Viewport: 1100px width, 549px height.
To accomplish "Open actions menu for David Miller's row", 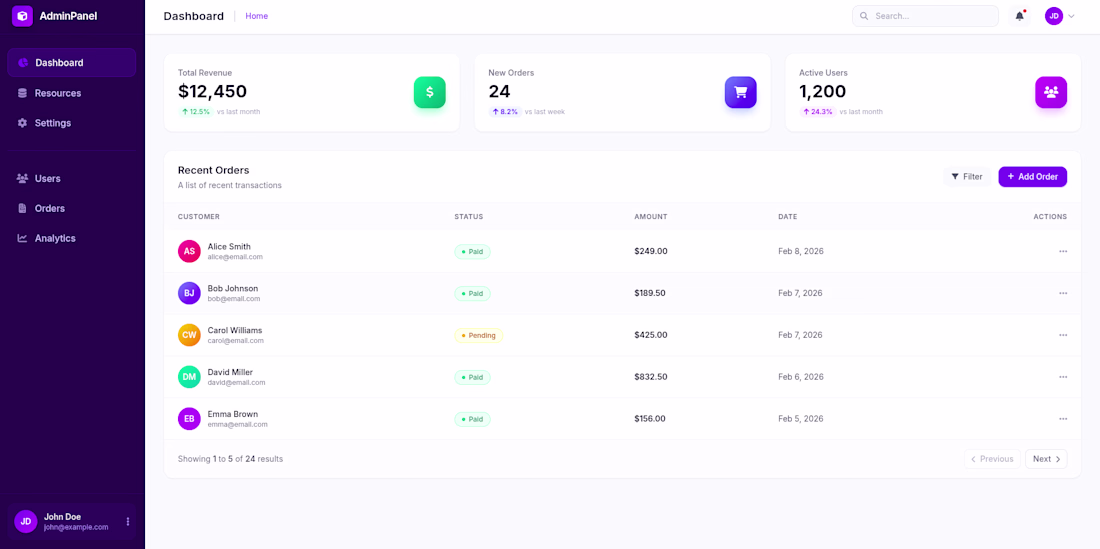I will coord(1063,377).
